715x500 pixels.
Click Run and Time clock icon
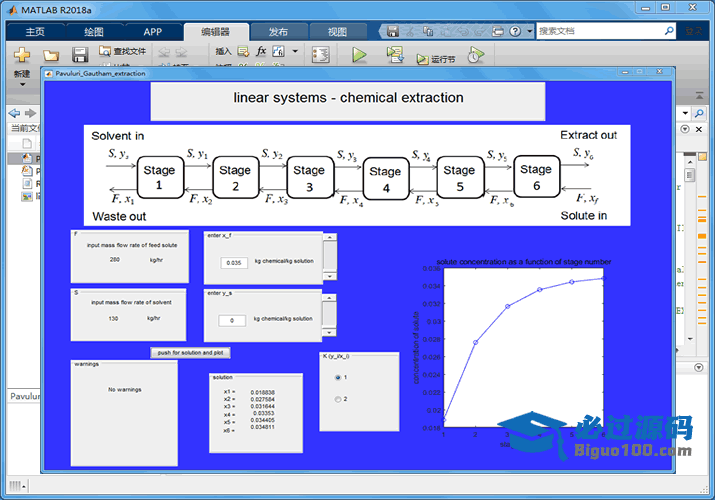tap(476, 55)
